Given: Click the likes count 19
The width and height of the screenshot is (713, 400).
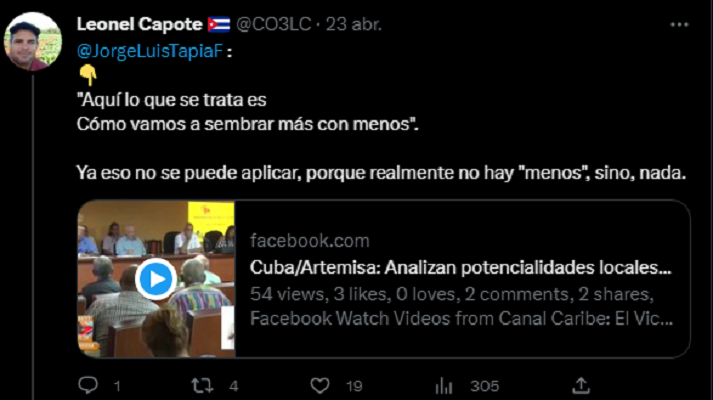Looking at the screenshot, I should (x=354, y=386).
